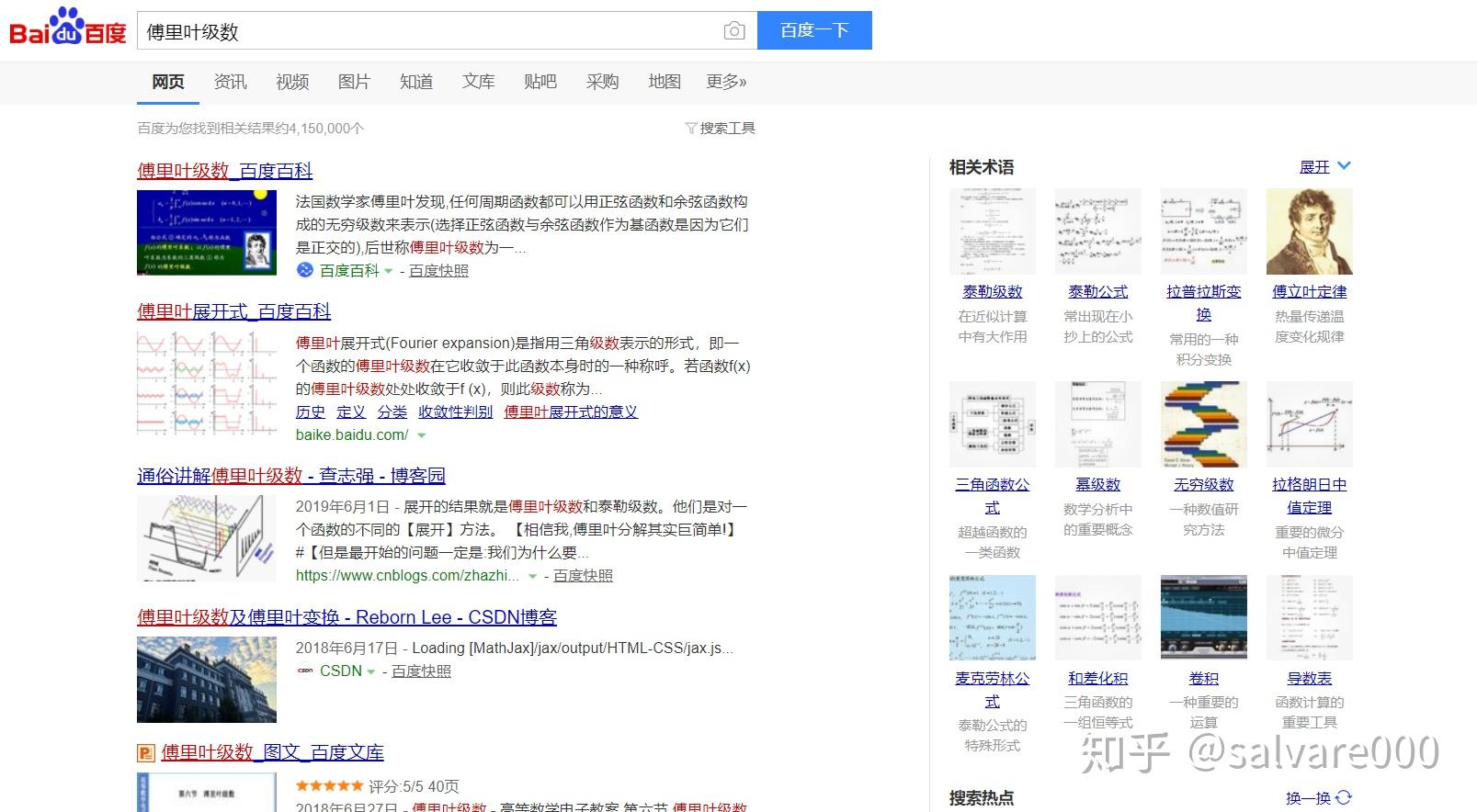This screenshot has height=812, width=1477.
Task: Open dropdown arrow after cnblogs URL
Action: pyautogui.click(x=532, y=576)
